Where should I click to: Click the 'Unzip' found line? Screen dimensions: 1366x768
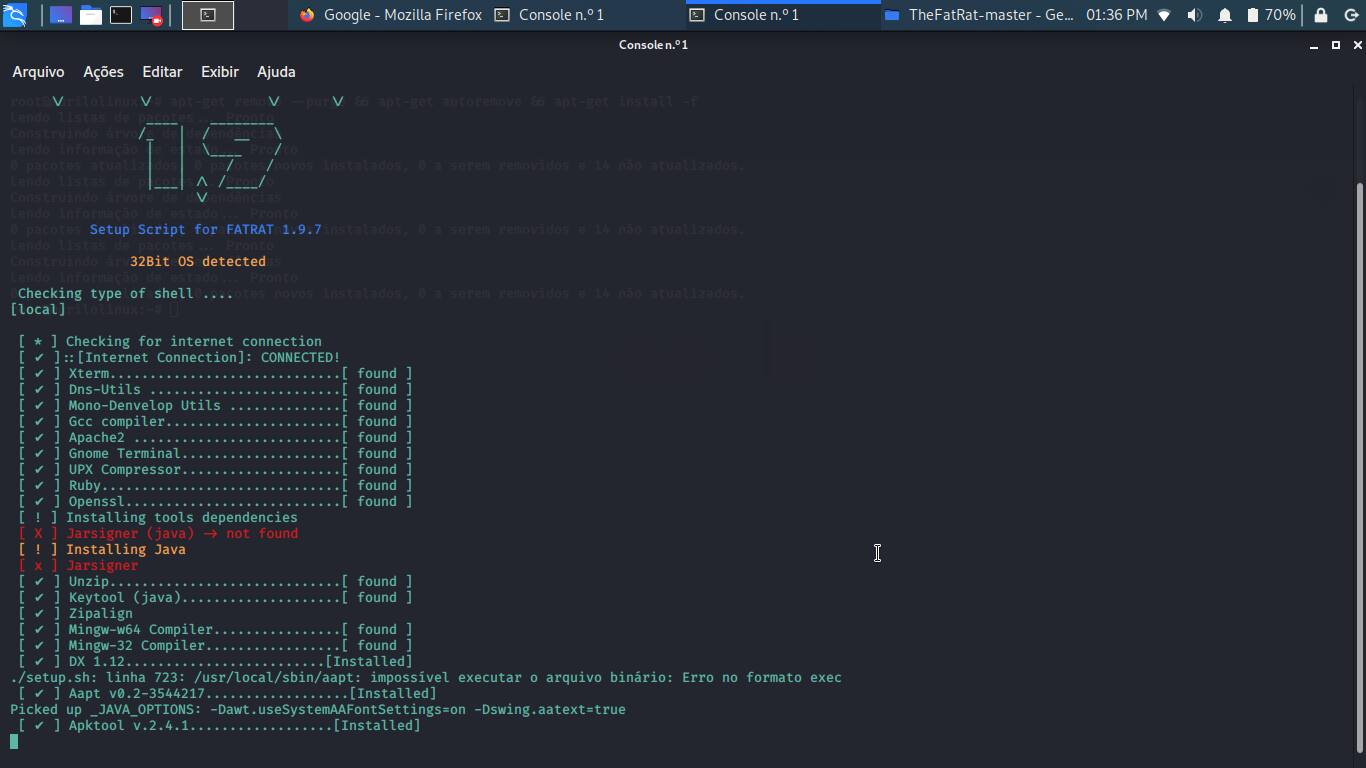click(x=215, y=581)
